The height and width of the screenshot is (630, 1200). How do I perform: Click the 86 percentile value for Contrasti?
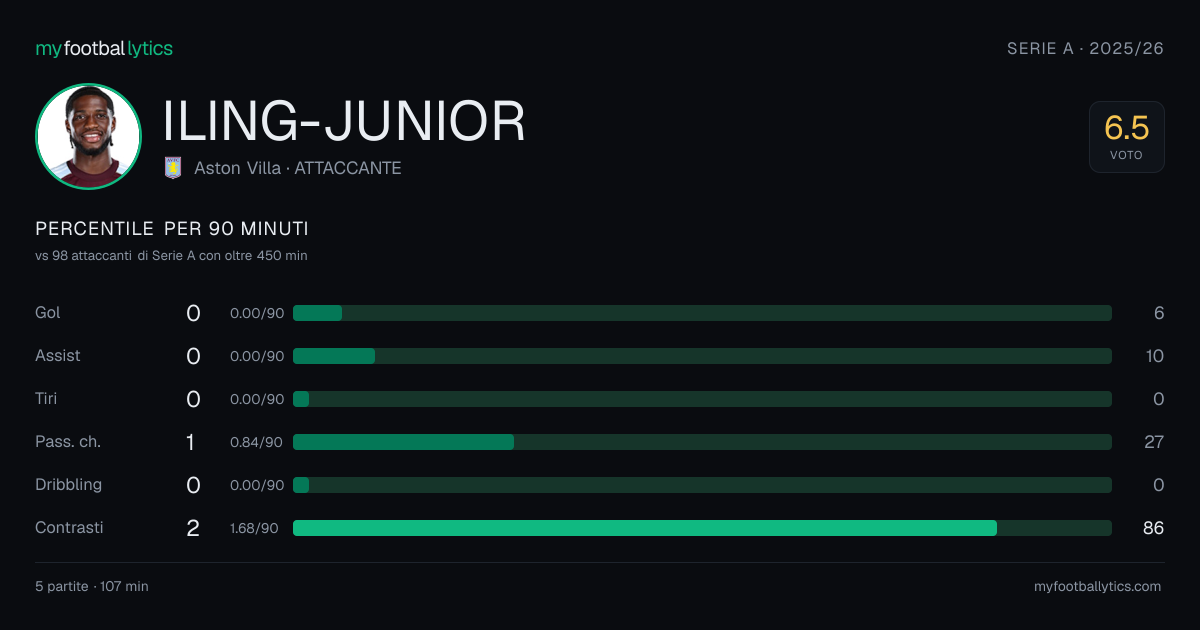coord(1153,528)
